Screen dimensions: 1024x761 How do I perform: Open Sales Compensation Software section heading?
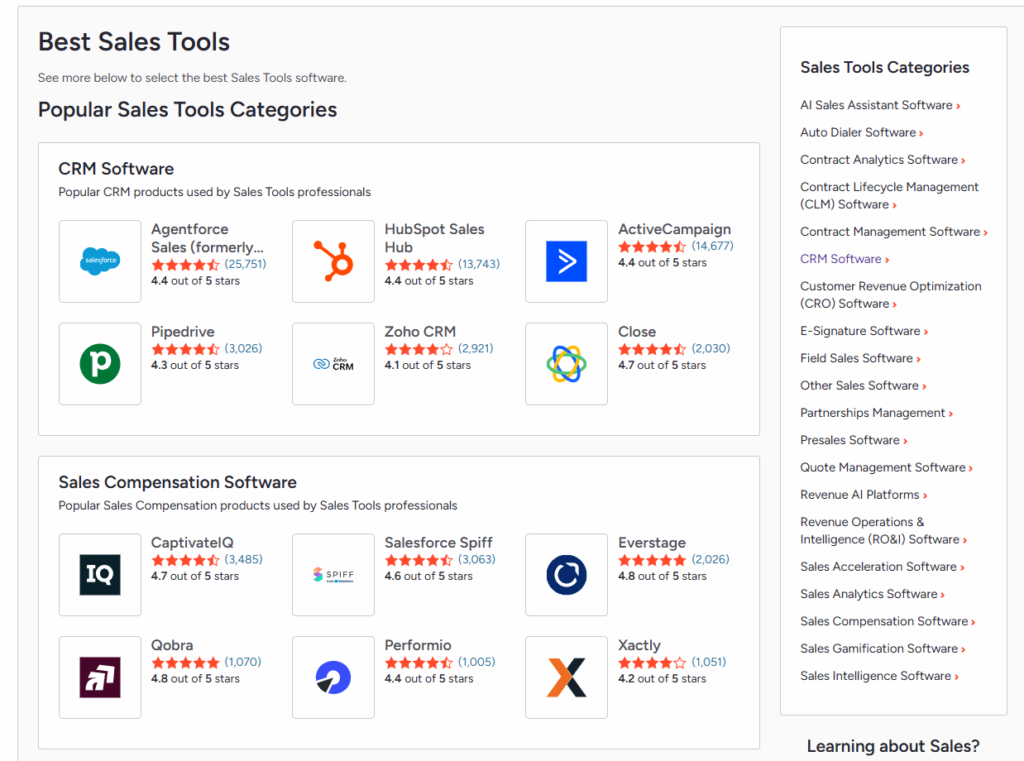(178, 483)
